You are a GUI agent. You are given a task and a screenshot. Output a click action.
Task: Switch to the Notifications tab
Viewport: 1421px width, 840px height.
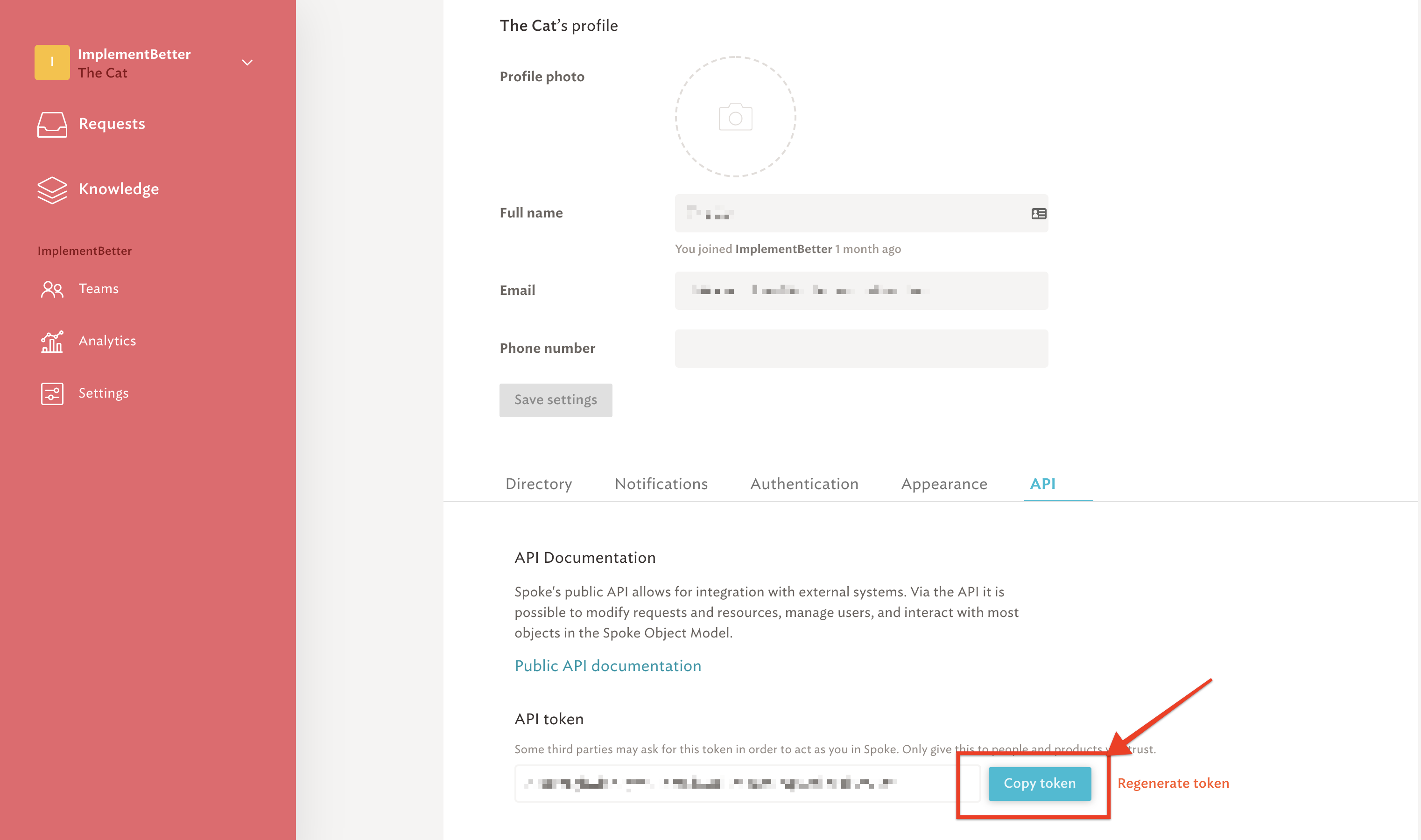(x=661, y=484)
